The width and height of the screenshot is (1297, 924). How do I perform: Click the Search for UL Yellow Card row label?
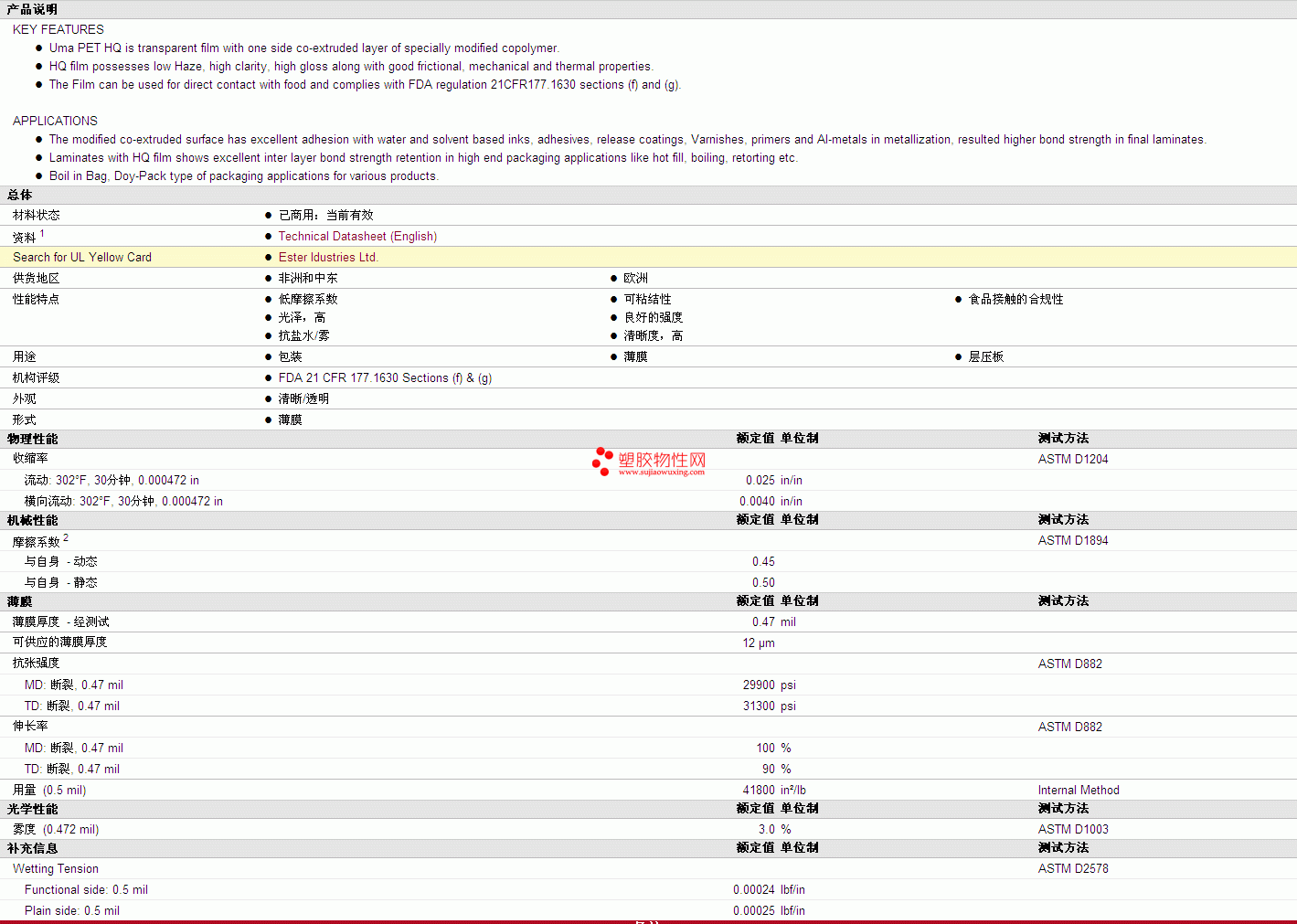[x=82, y=257]
